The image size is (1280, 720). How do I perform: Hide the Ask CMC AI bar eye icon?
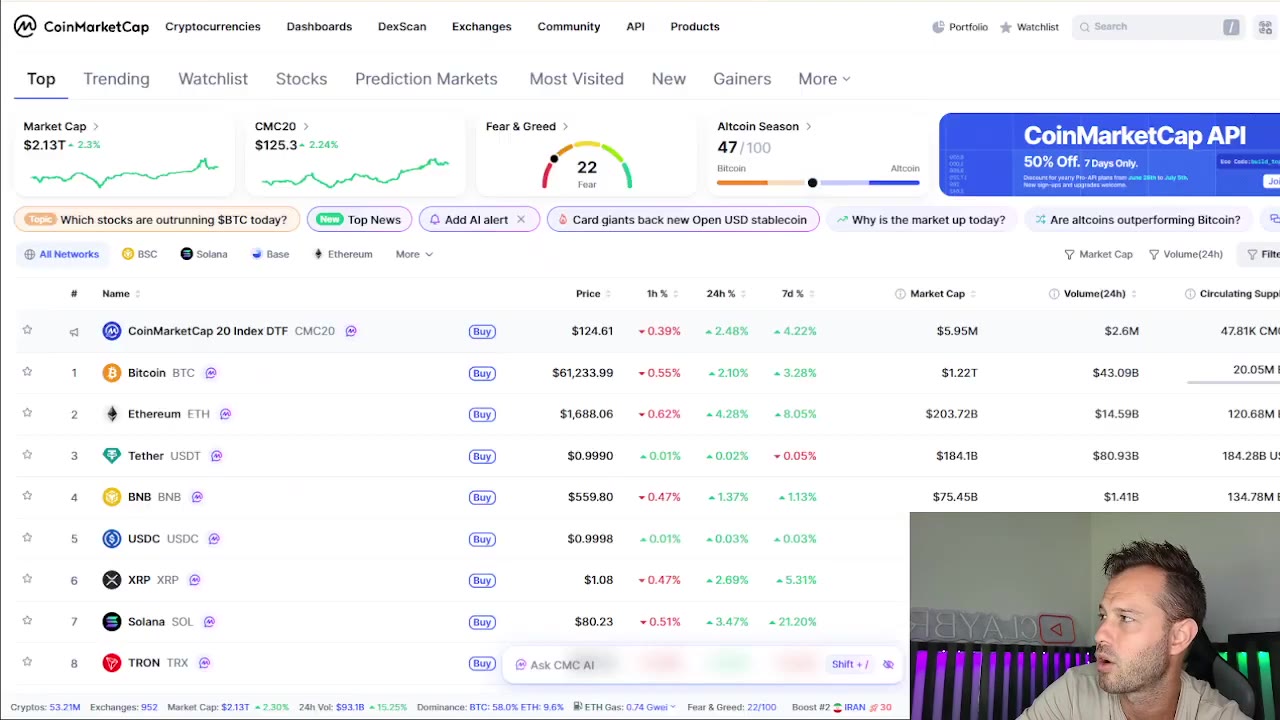click(x=888, y=665)
